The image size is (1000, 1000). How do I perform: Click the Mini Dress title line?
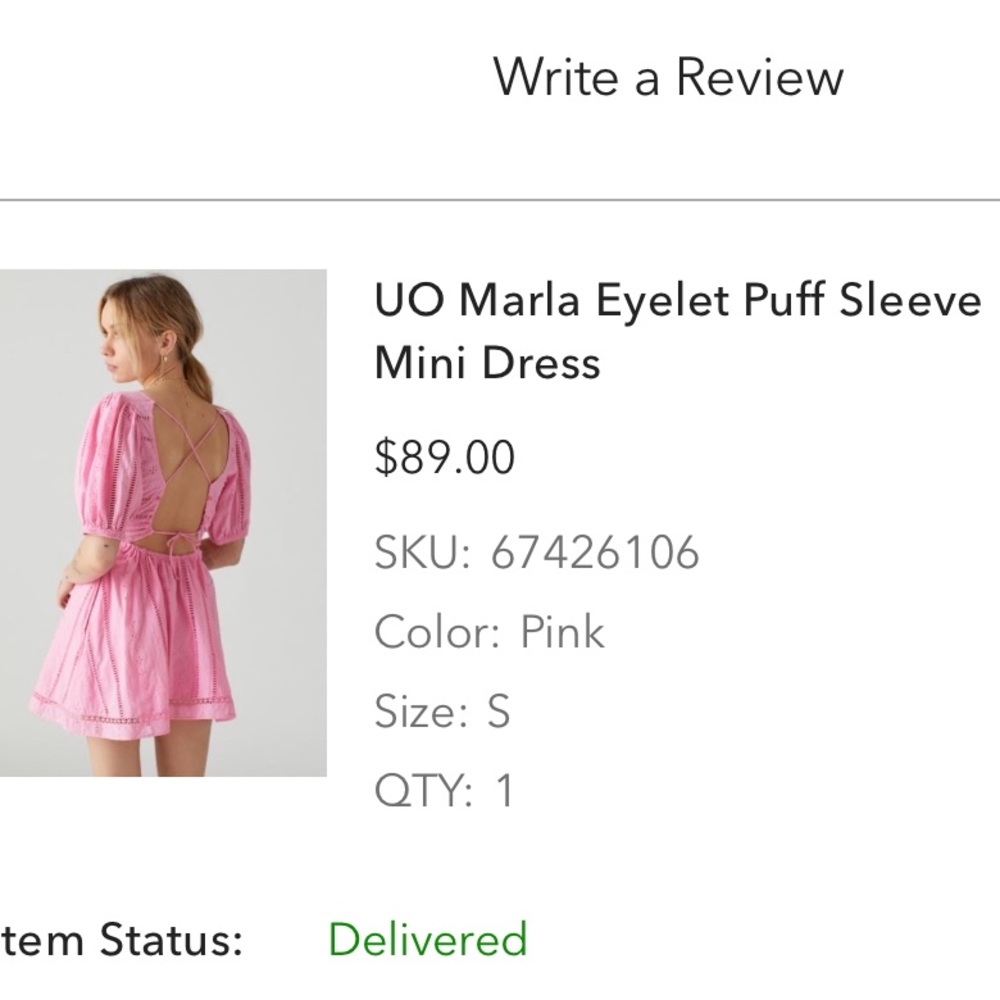coord(485,361)
